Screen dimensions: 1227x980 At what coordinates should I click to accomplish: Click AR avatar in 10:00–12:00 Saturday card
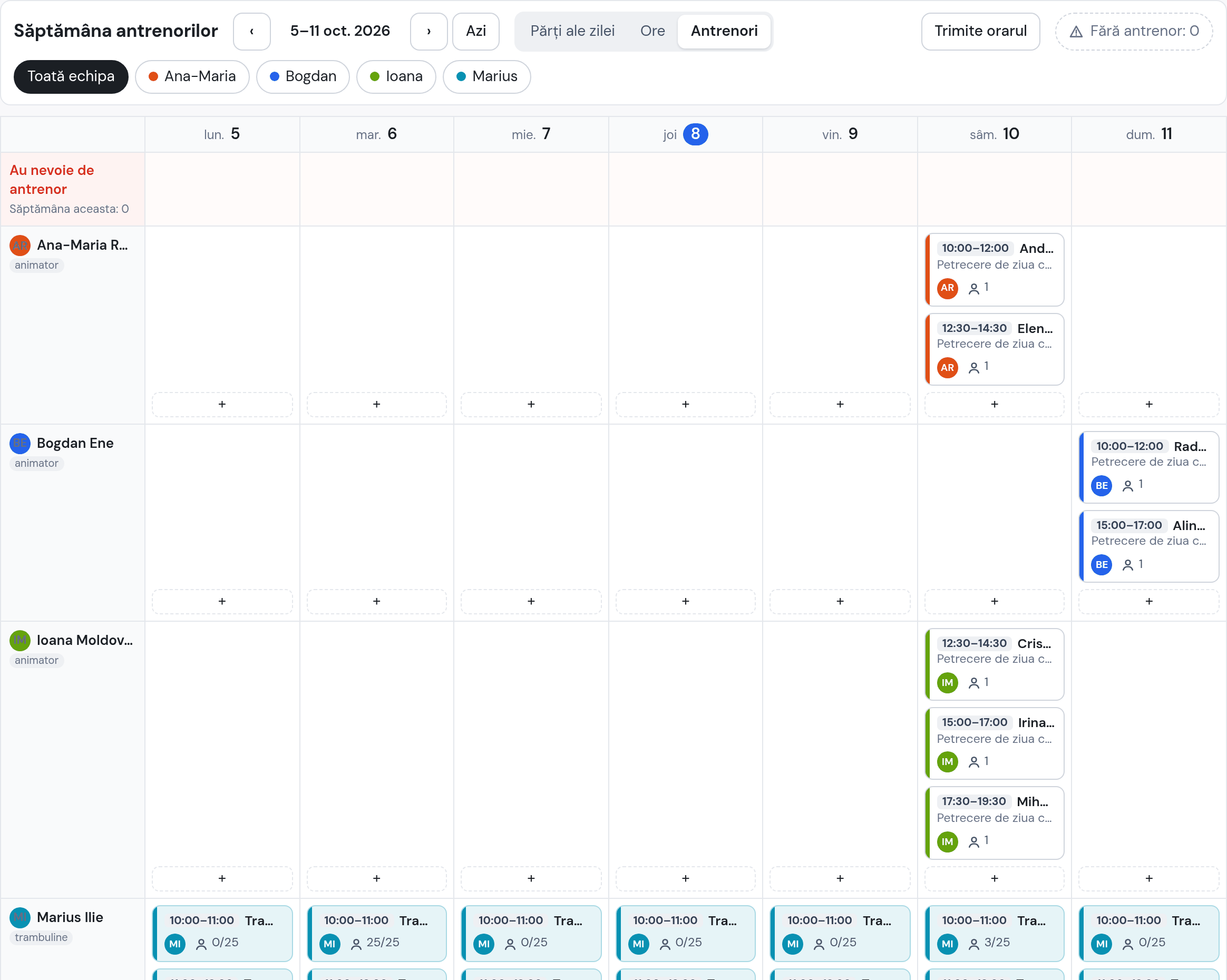coord(947,288)
